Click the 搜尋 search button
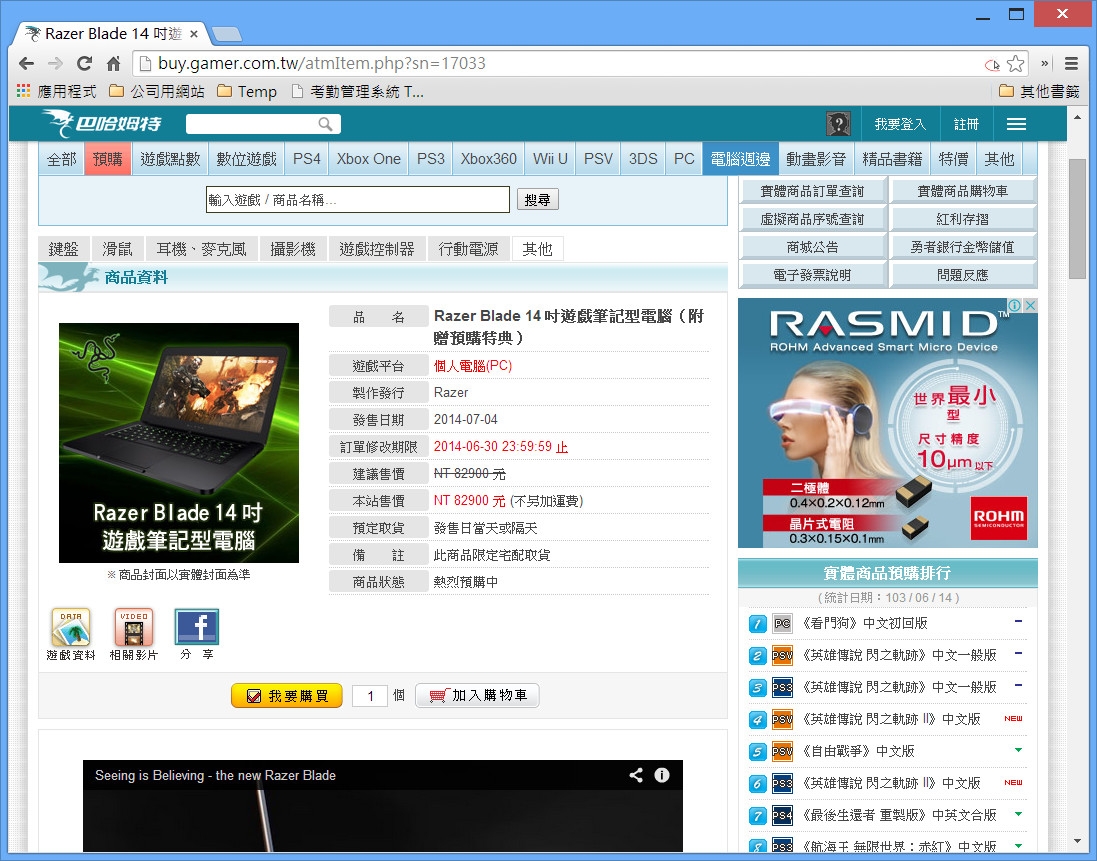Viewport: 1097px width, 861px height. [x=537, y=200]
